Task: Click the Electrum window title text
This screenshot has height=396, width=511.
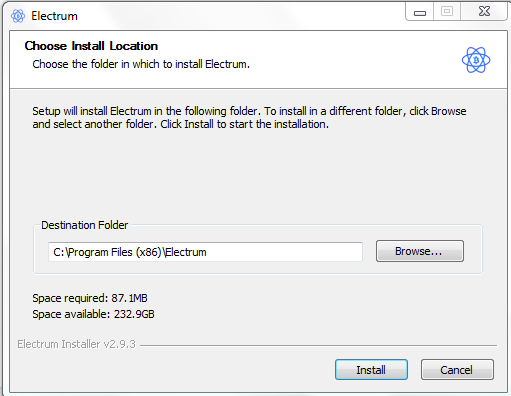Action: click(x=54, y=16)
